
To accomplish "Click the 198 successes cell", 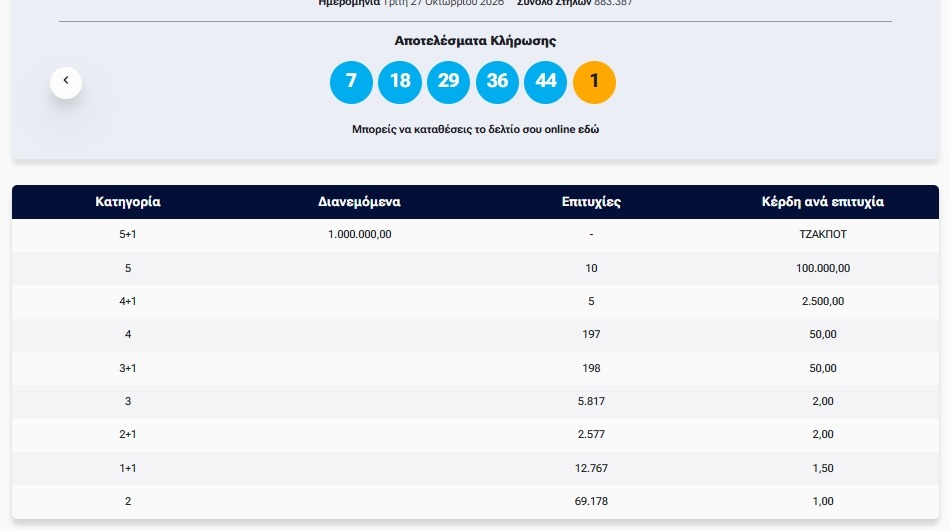I will click(x=591, y=368).
